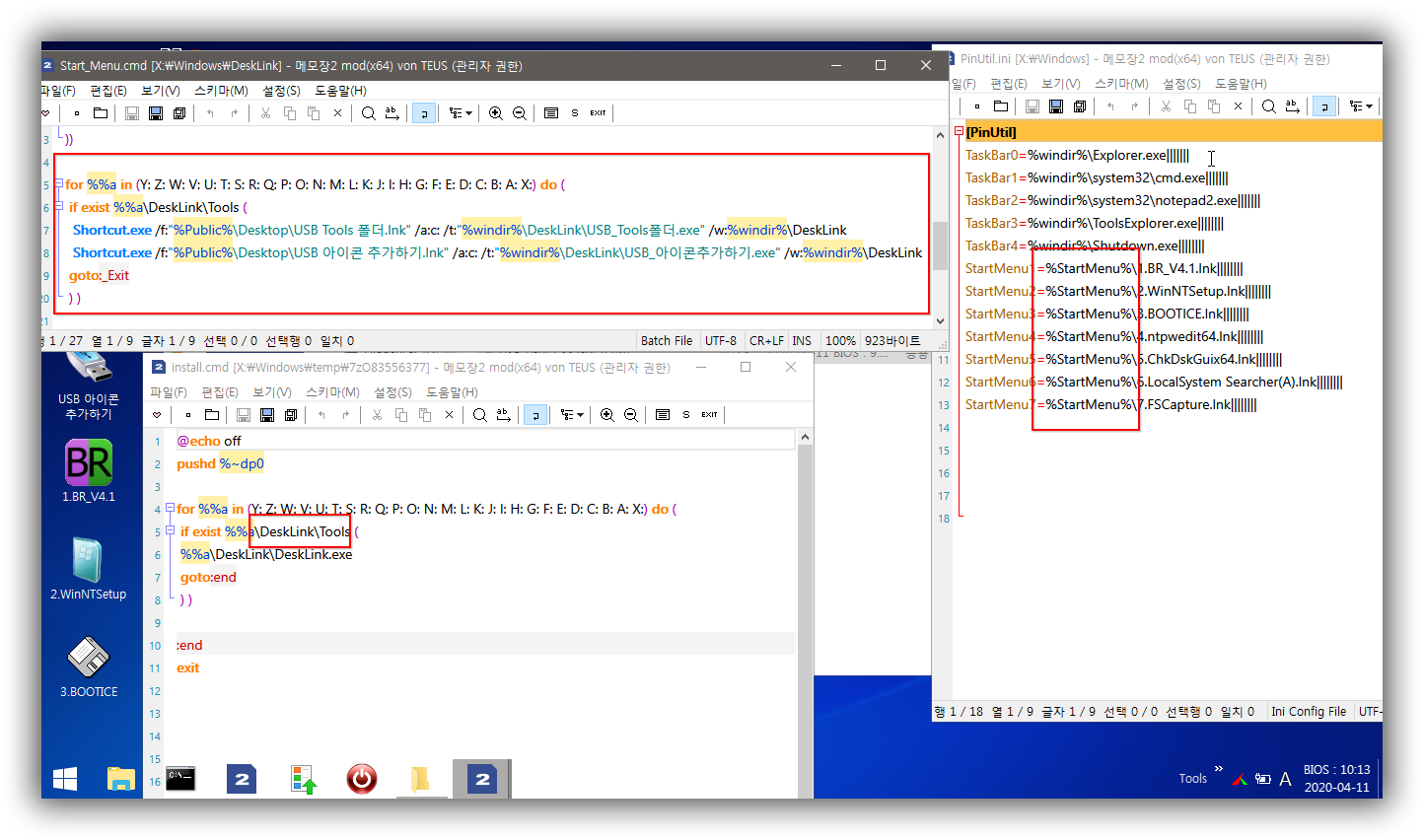Click New file icon in Start_Menu.cmd toolbar
Screen dimensions: 1424x840
pos(77,113)
